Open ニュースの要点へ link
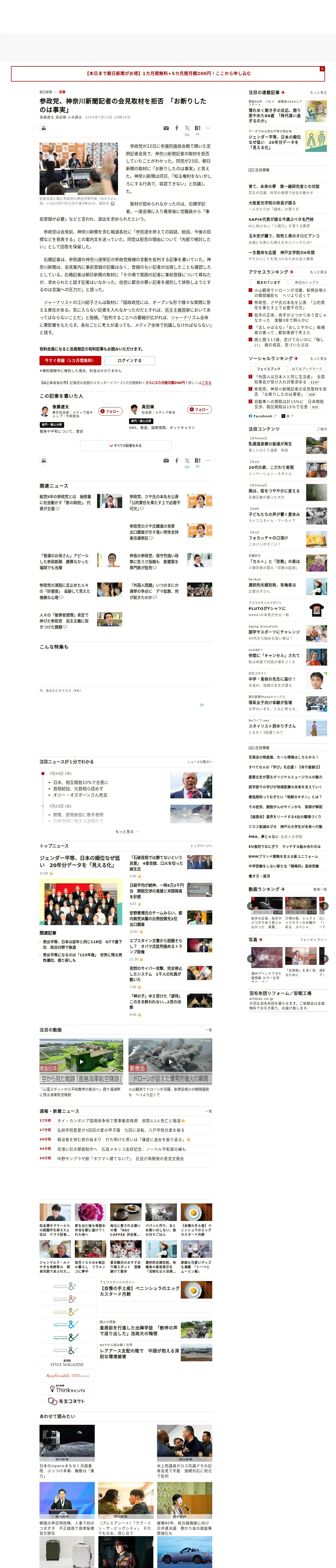The image size is (336, 1568). pos(199,762)
